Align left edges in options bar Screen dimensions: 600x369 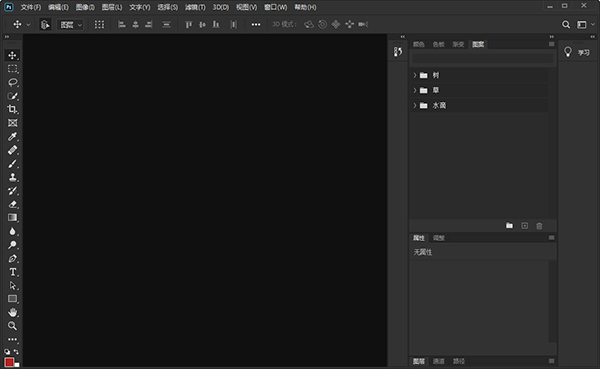122,24
